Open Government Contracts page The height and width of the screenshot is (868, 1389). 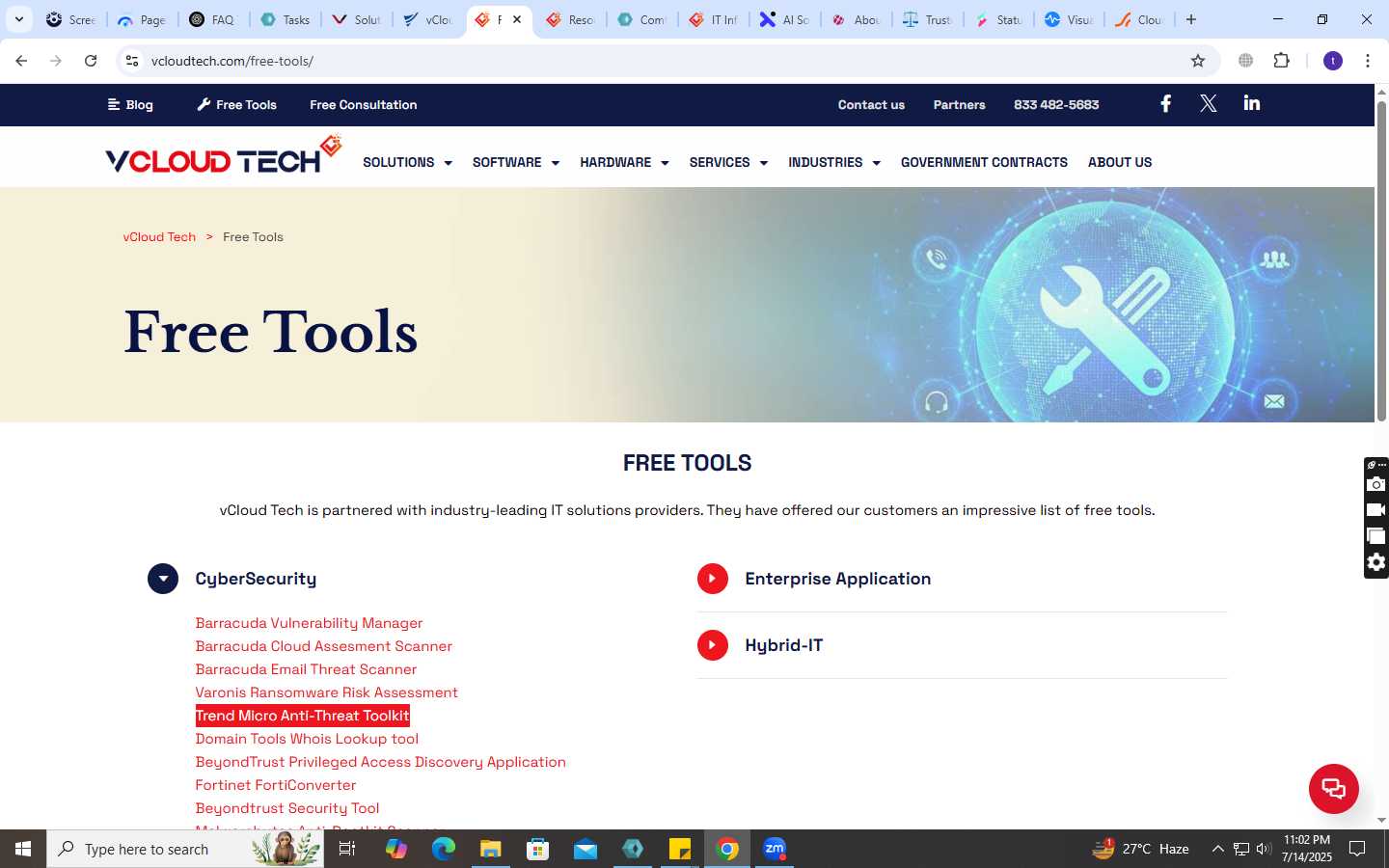tap(984, 162)
